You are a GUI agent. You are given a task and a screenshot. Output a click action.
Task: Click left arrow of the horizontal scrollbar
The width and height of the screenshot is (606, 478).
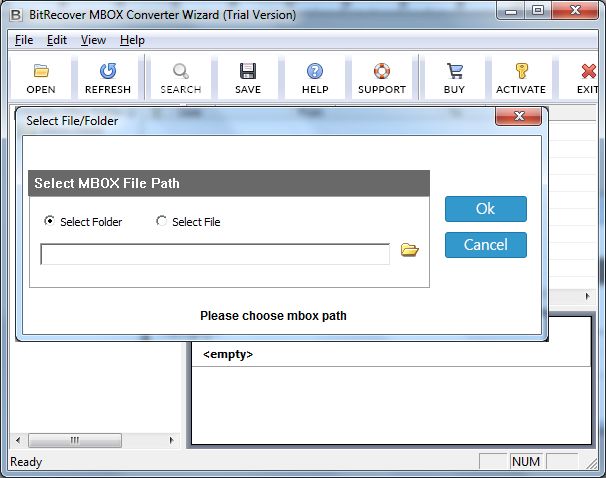coord(18,440)
